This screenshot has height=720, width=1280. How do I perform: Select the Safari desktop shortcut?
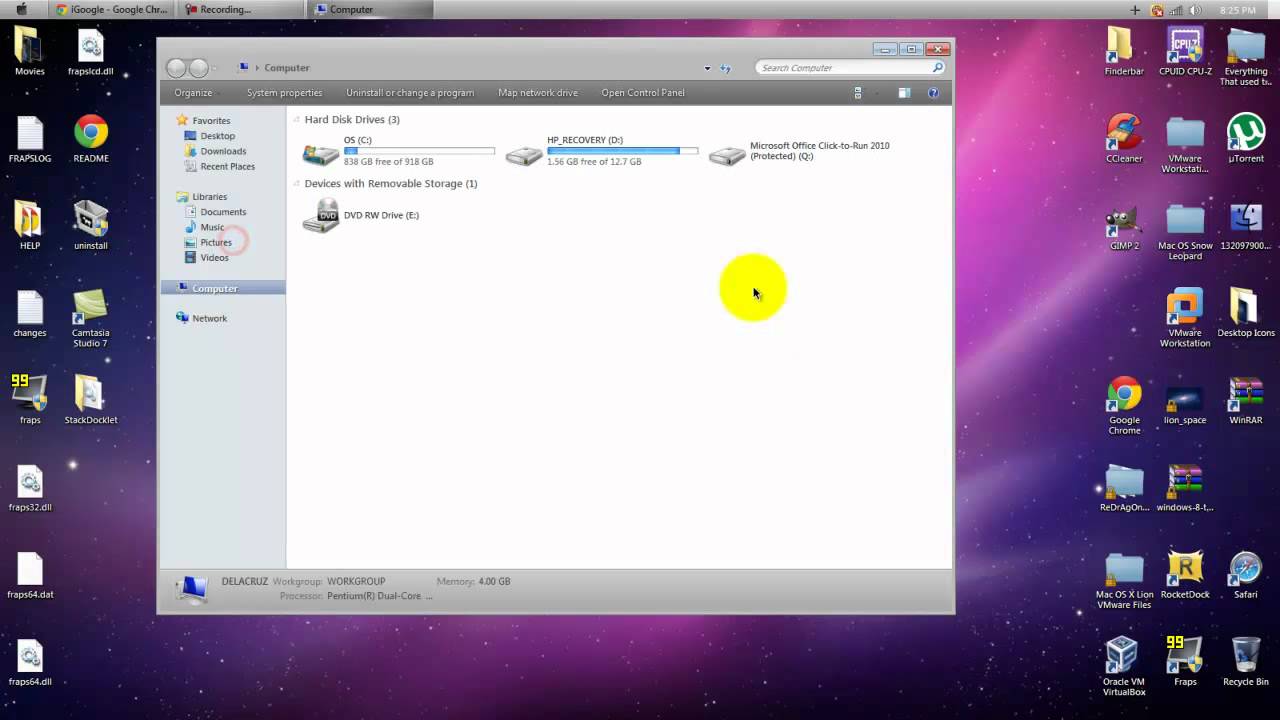point(1246,574)
